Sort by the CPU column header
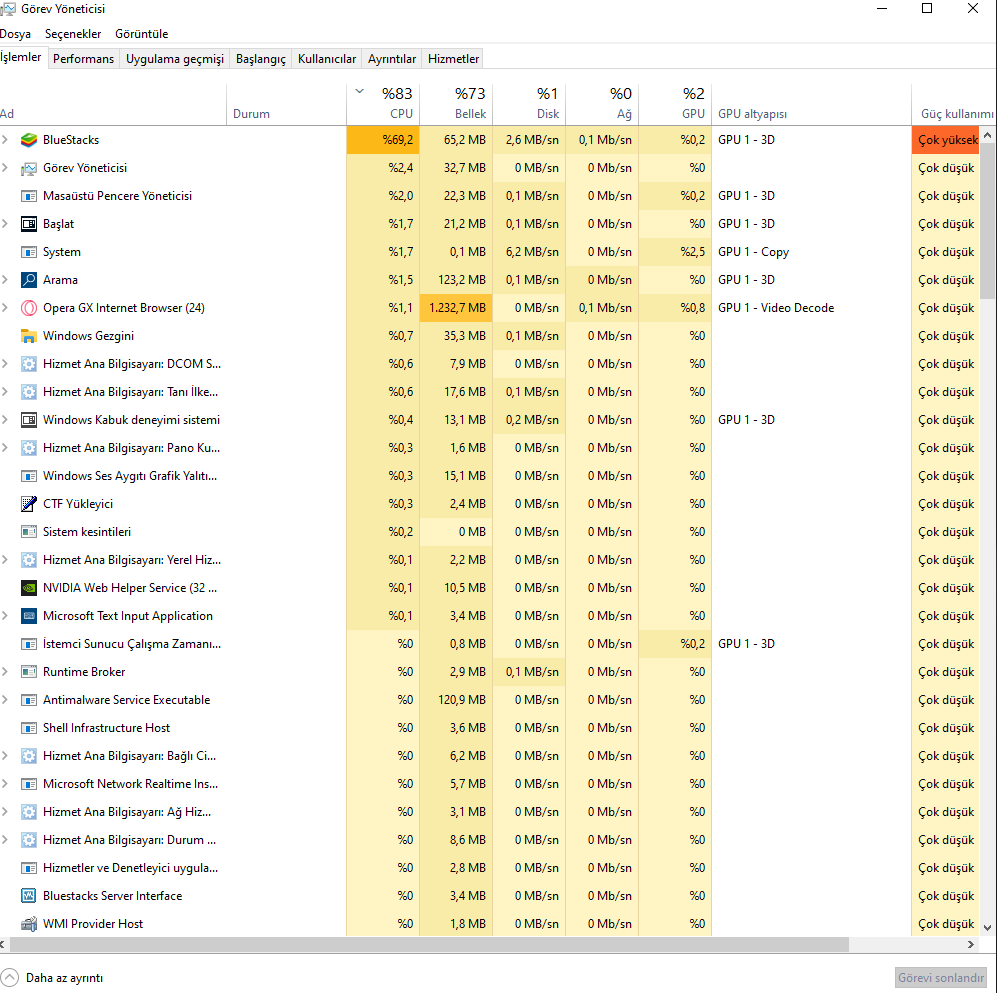Screen dimensions: 997x993 tap(383, 104)
